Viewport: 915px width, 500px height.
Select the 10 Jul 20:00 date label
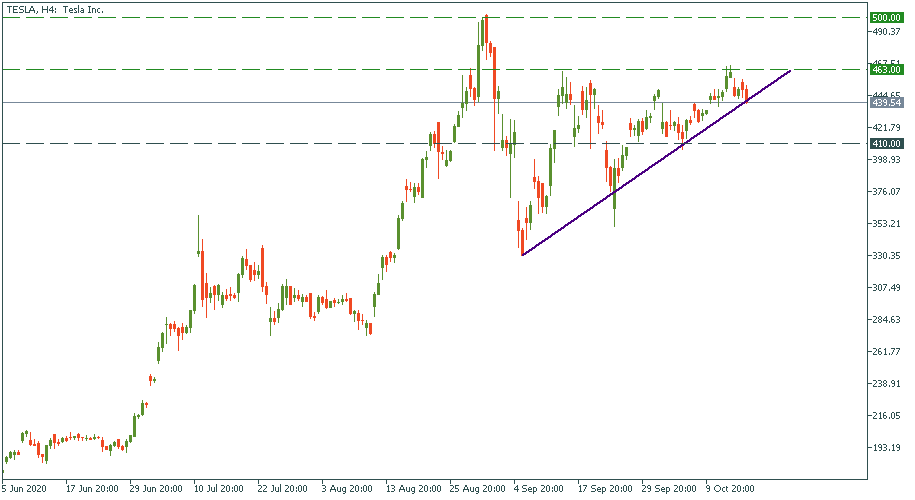pyautogui.click(x=219, y=490)
